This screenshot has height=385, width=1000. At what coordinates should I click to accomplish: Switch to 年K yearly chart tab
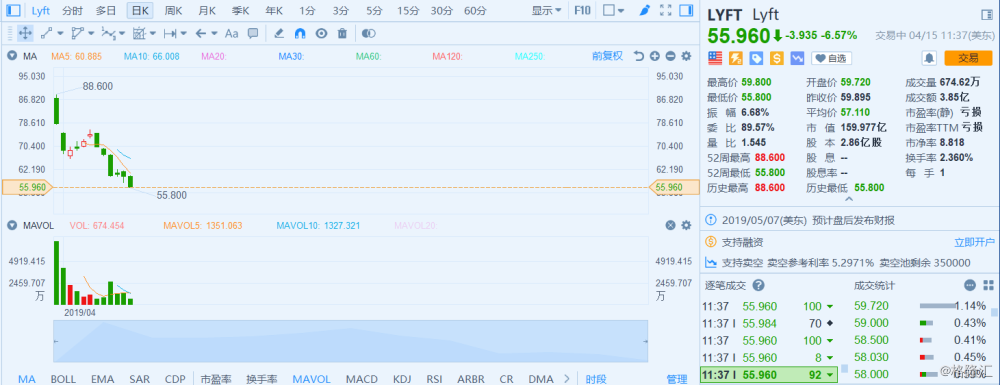point(274,10)
